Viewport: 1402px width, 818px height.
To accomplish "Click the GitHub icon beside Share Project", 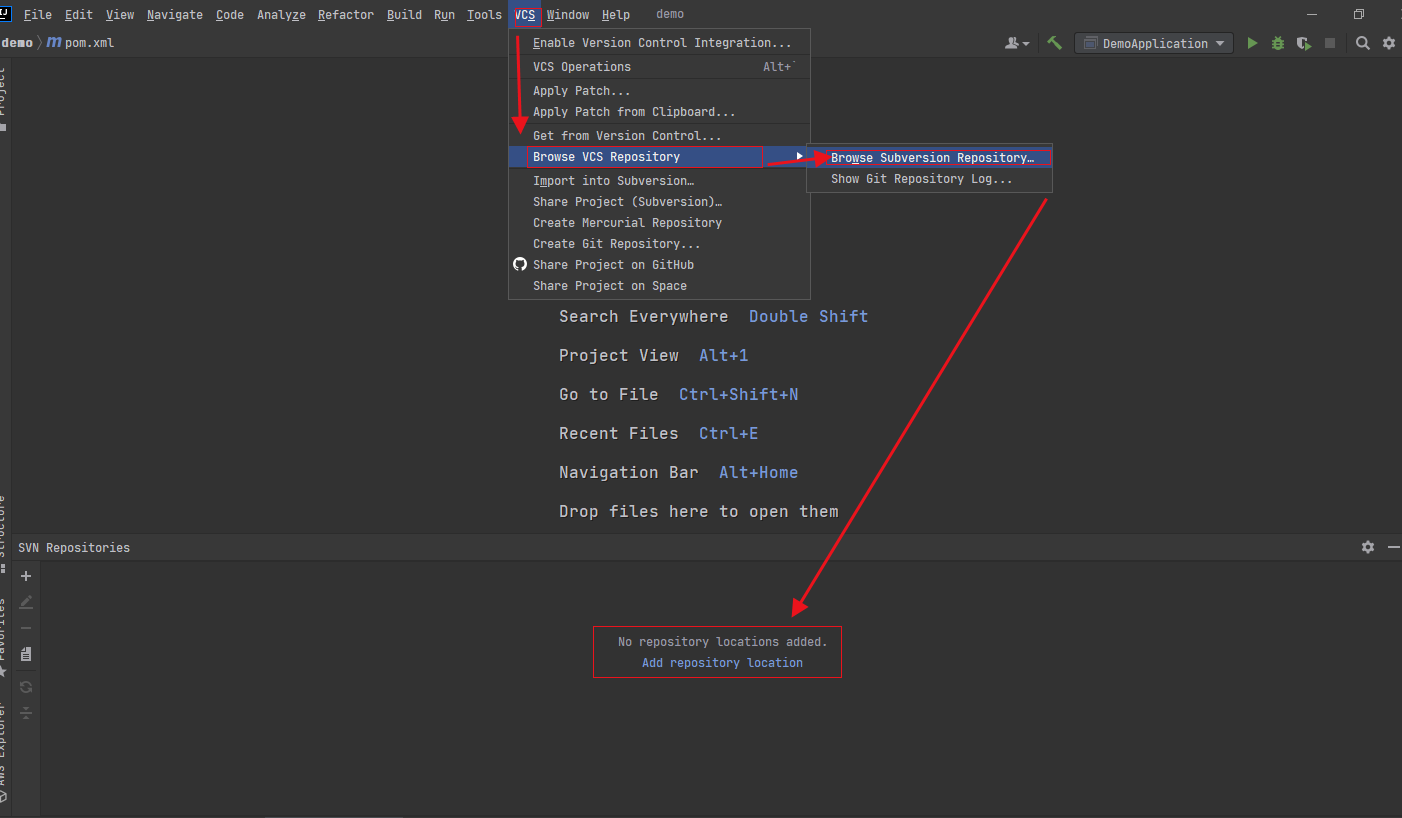I will coord(520,264).
